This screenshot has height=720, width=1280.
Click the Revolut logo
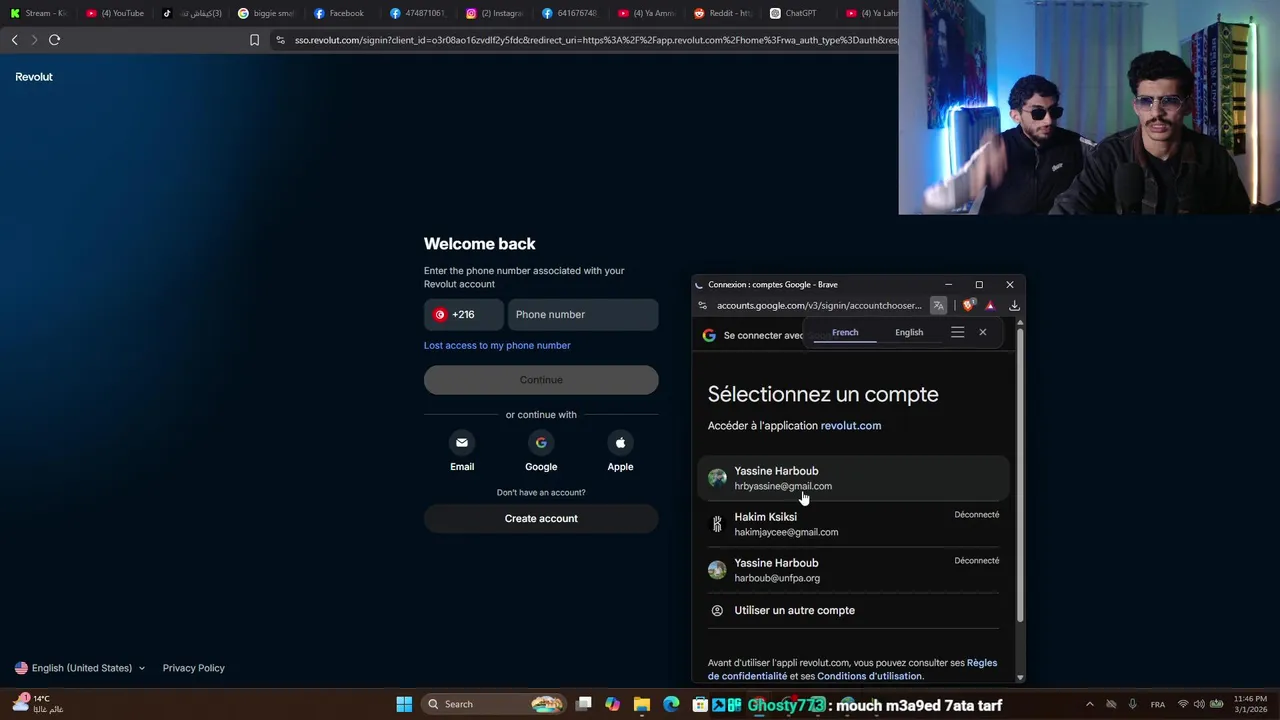(x=34, y=77)
